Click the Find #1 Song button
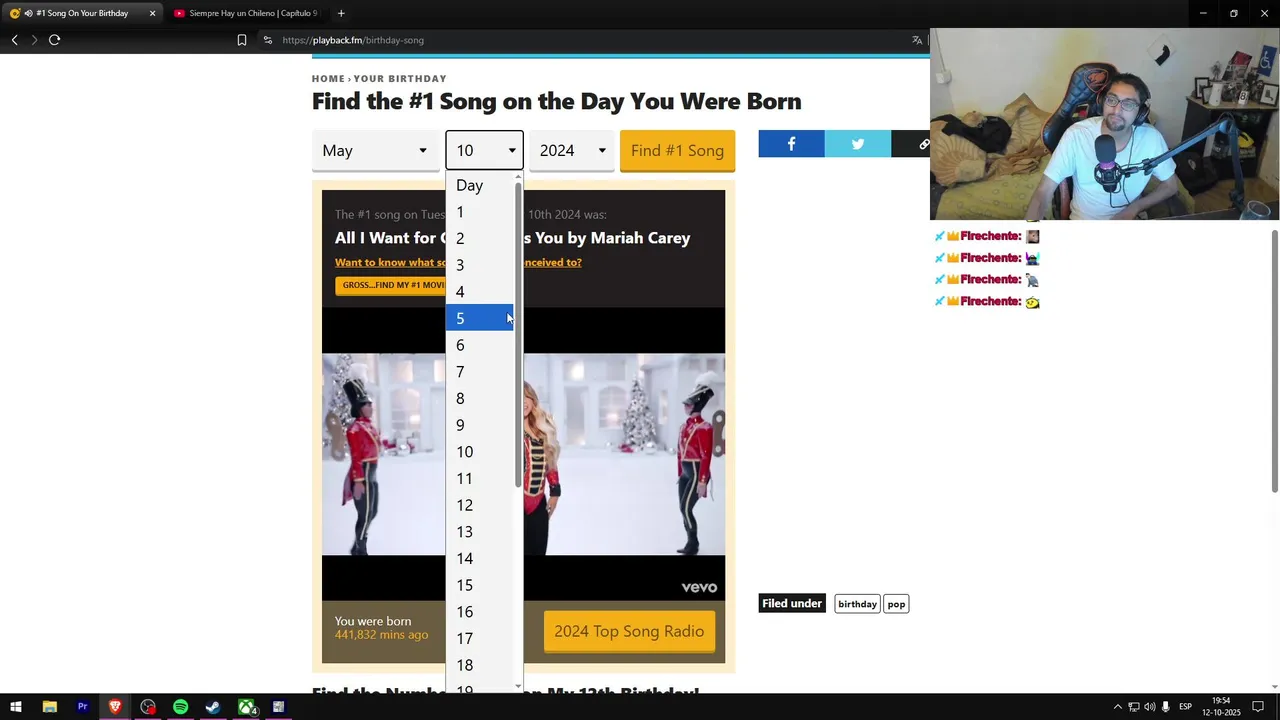The image size is (1280, 720). point(677,150)
